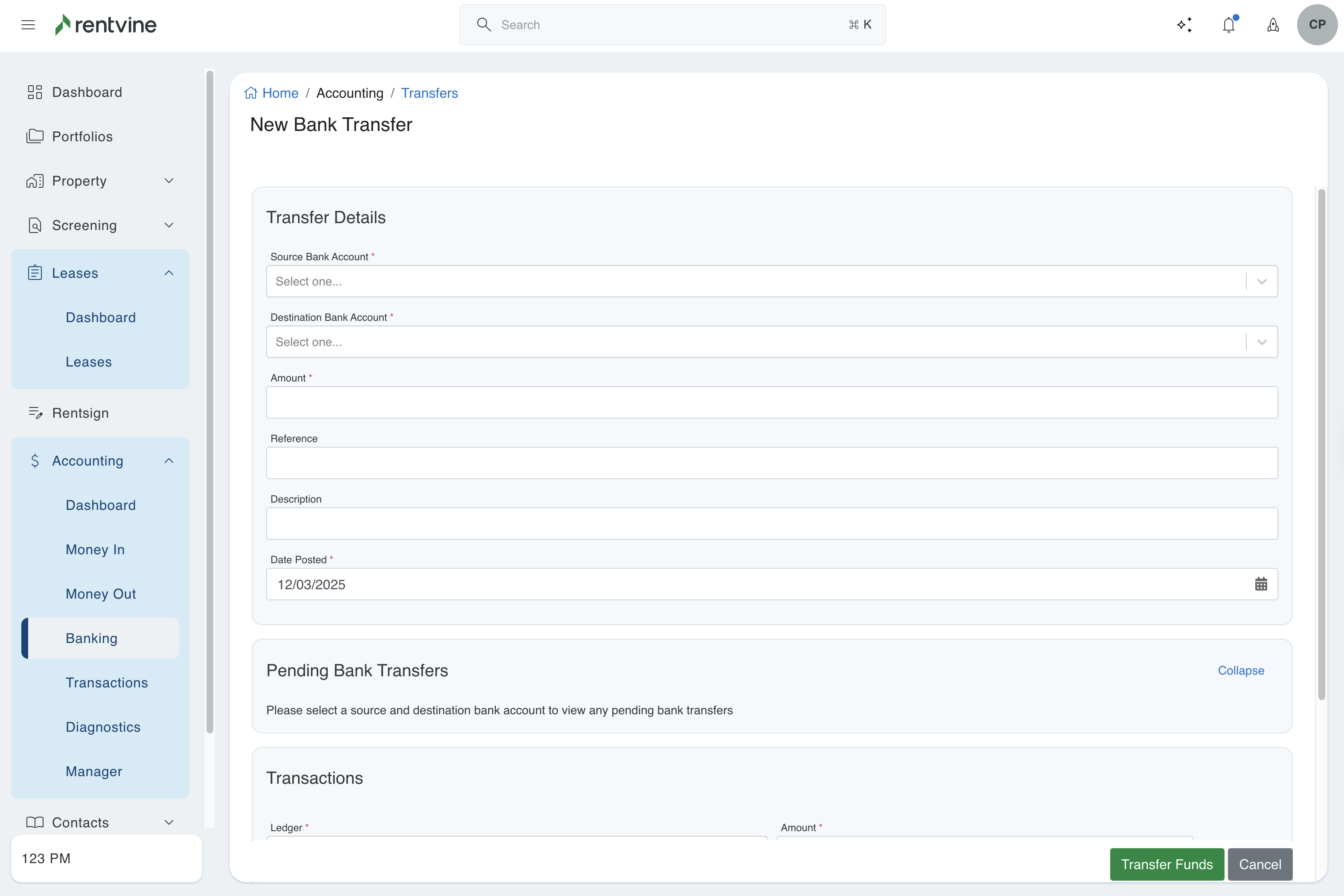This screenshot has width=1344, height=896.
Task: Open the CP user avatar menu
Action: pyautogui.click(x=1317, y=25)
